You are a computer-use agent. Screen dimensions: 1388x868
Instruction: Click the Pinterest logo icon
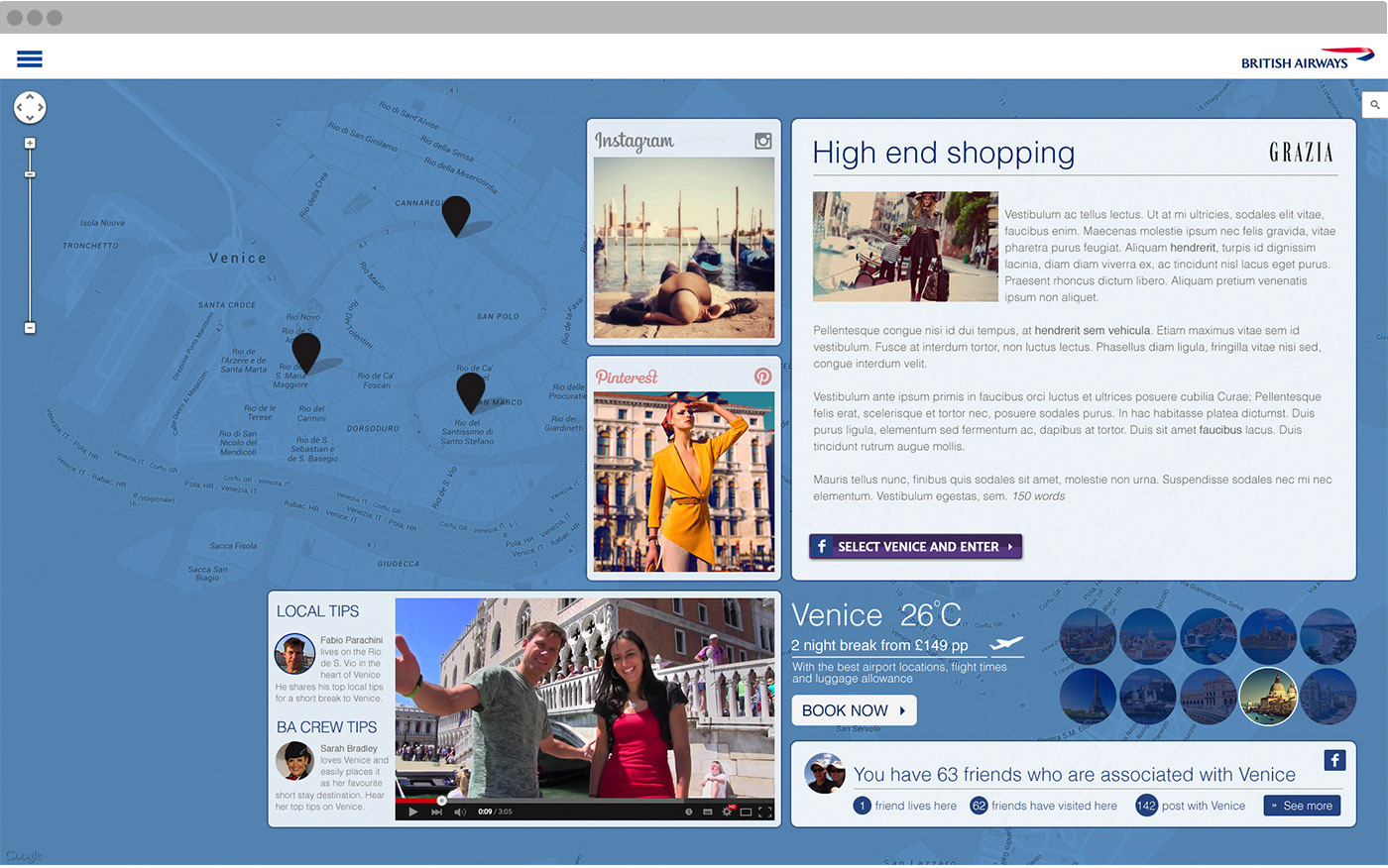coord(762,377)
